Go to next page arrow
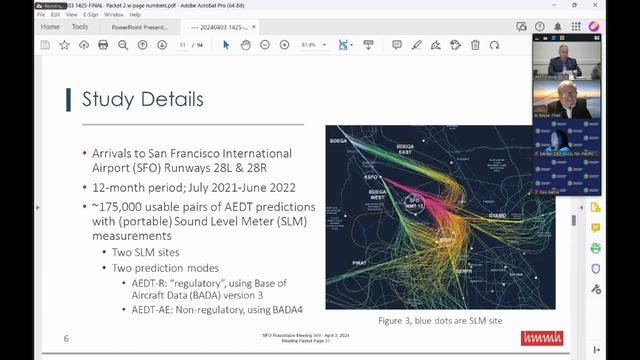640x360 pixels. [x=162, y=45]
